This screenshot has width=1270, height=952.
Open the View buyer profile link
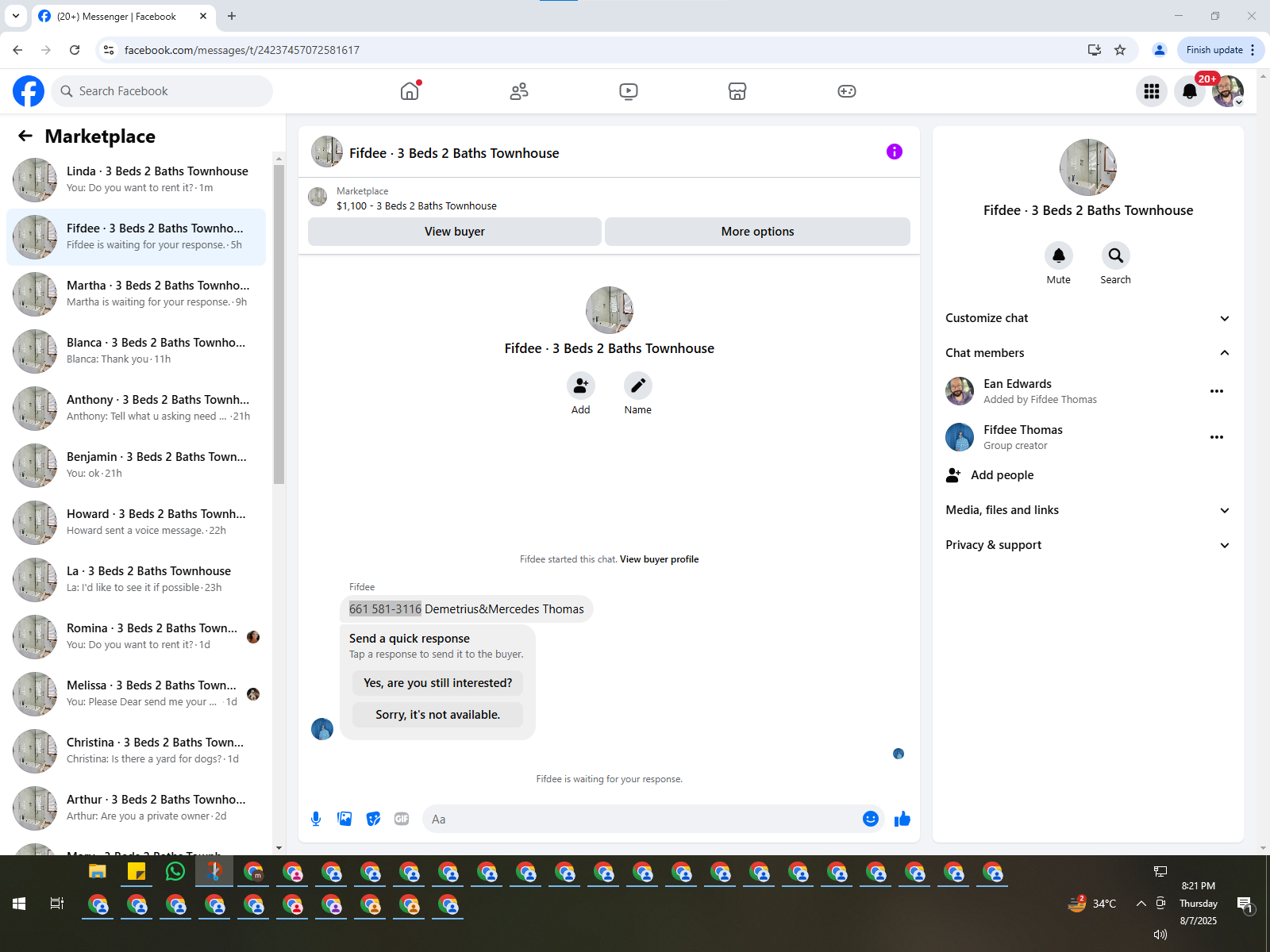660,559
